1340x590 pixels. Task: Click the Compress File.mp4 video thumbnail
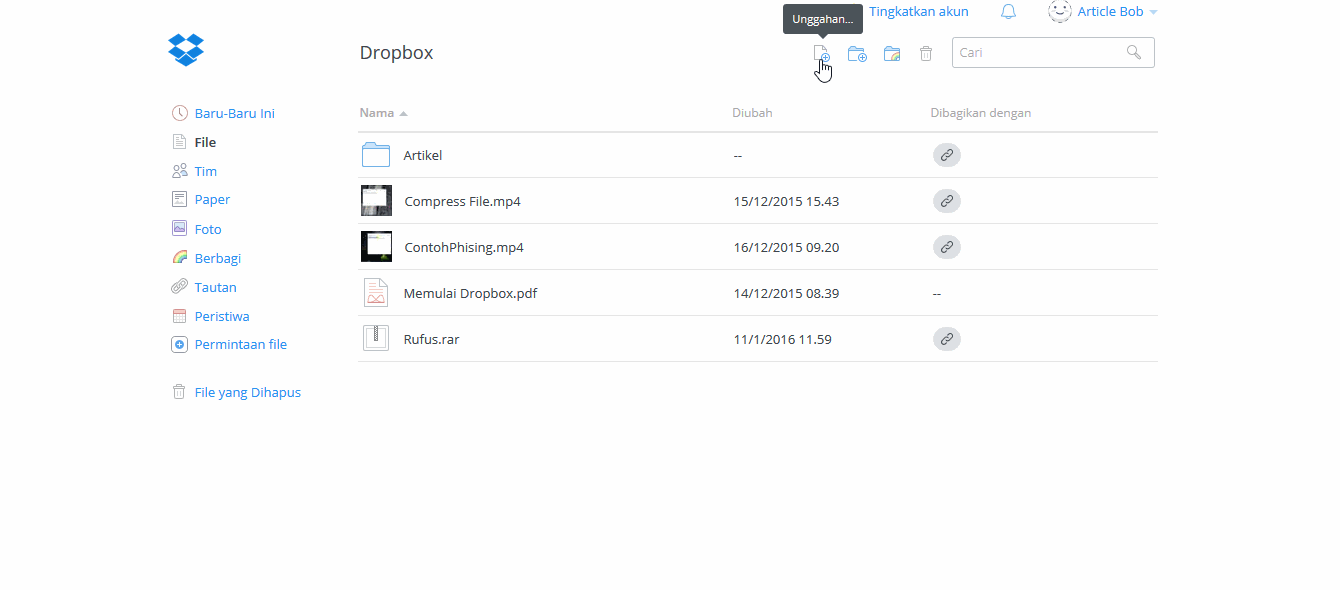[x=376, y=200]
